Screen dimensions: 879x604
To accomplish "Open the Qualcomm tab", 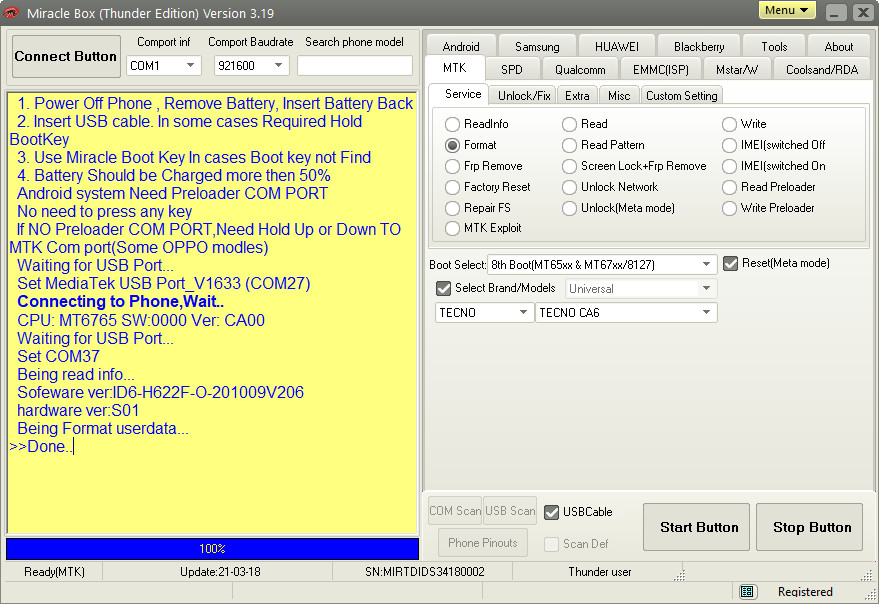I will pos(580,70).
